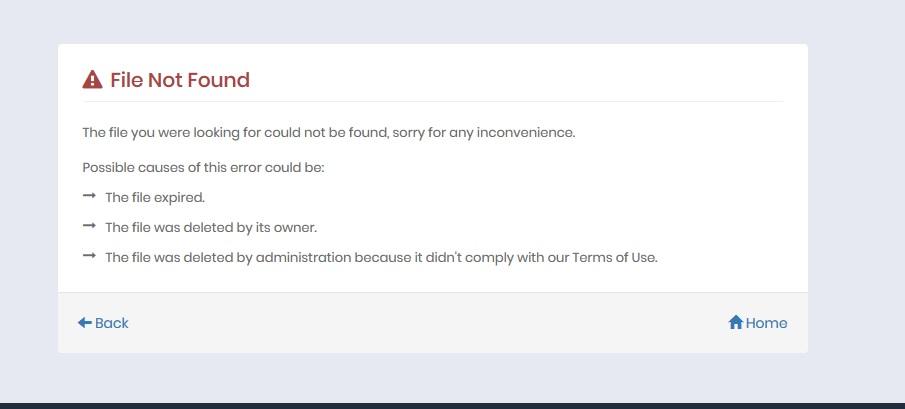Click 'The file was deleted by its owner.' line
This screenshot has height=409, width=905.
click(x=211, y=227)
